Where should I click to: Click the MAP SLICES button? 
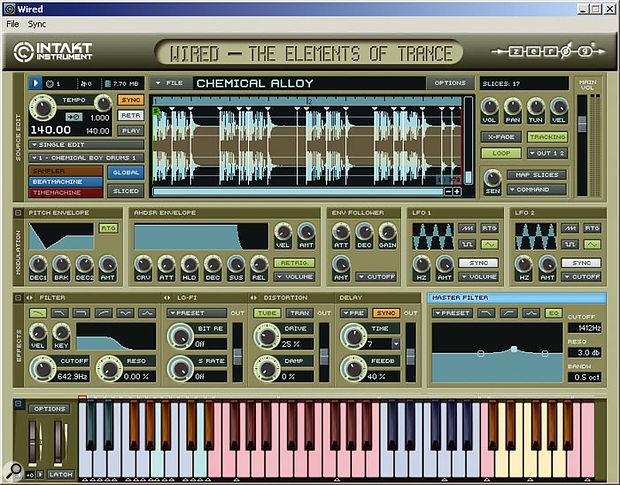(x=537, y=175)
